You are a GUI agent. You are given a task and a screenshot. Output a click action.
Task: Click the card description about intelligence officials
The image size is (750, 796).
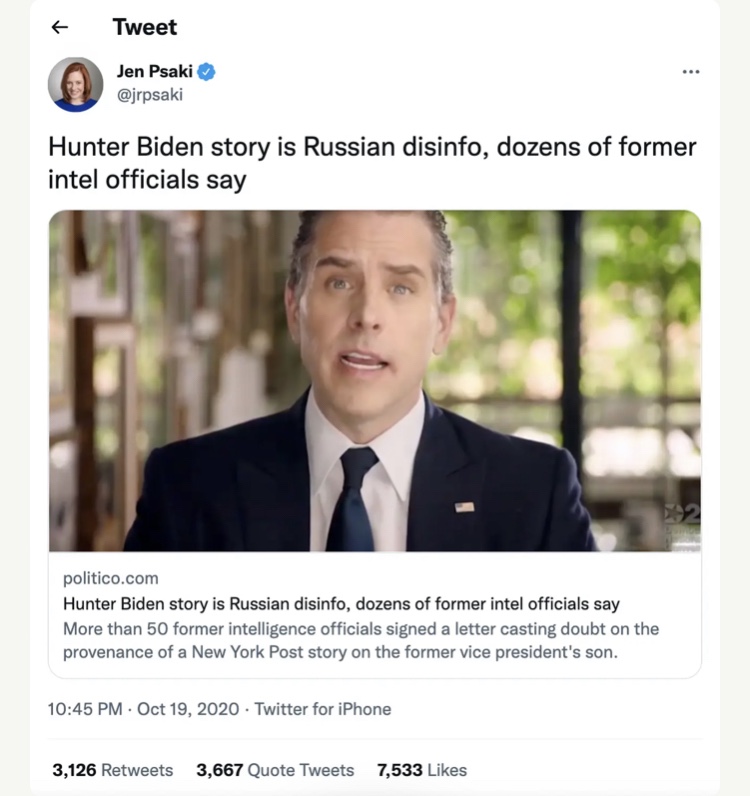(x=361, y=640)
